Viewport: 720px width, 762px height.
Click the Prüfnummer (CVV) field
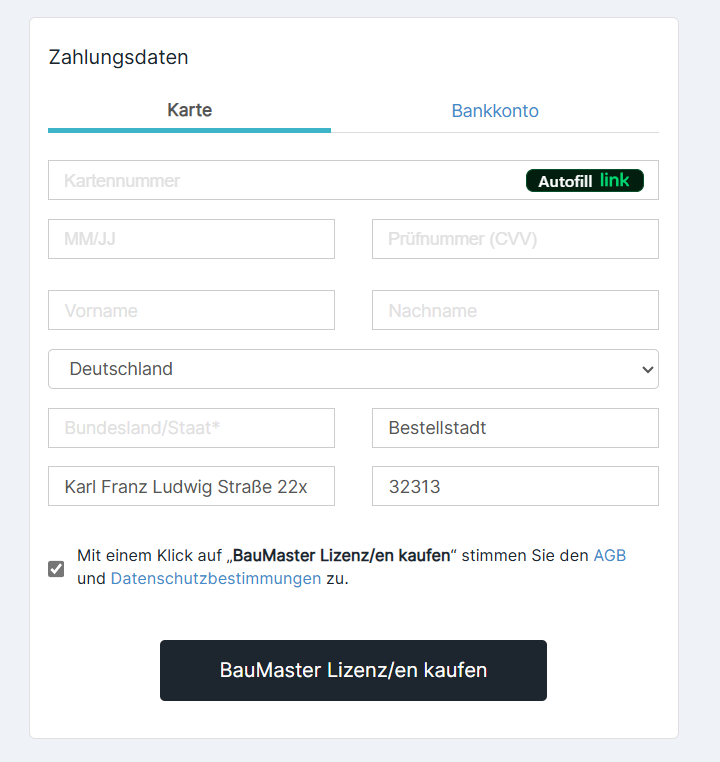click(515, 239)
